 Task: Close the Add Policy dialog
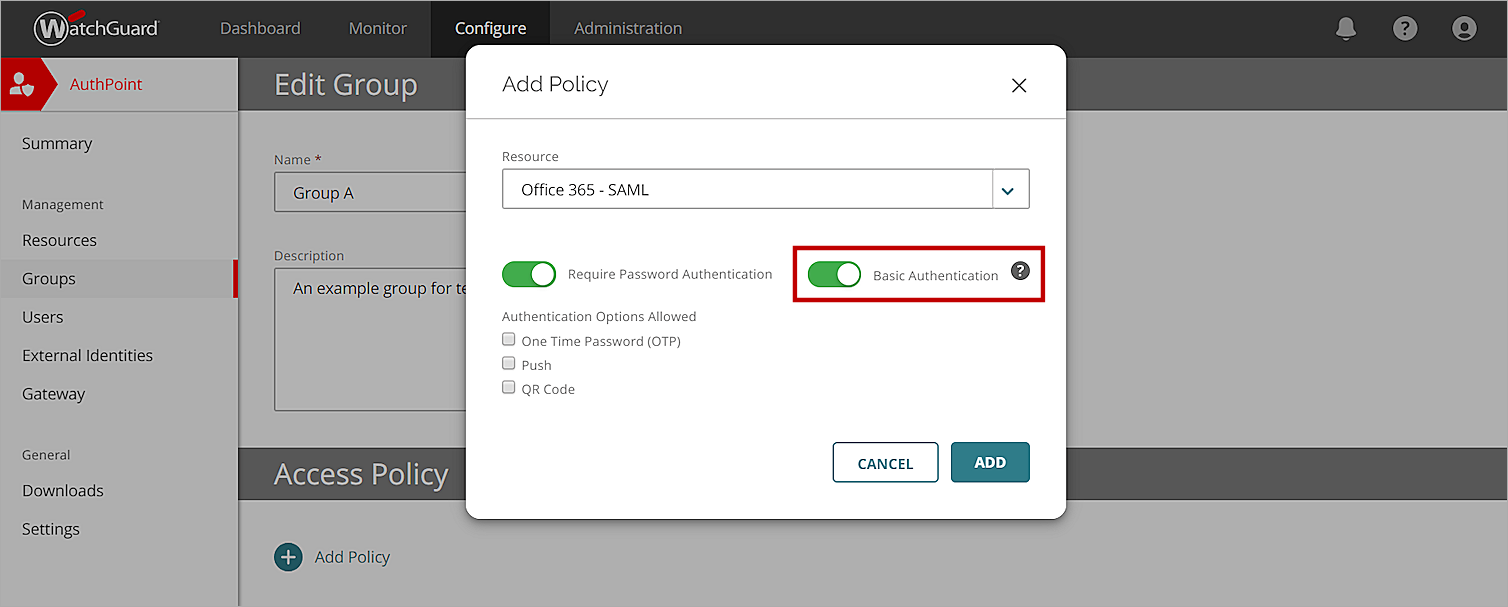[x=1019, y=86]
